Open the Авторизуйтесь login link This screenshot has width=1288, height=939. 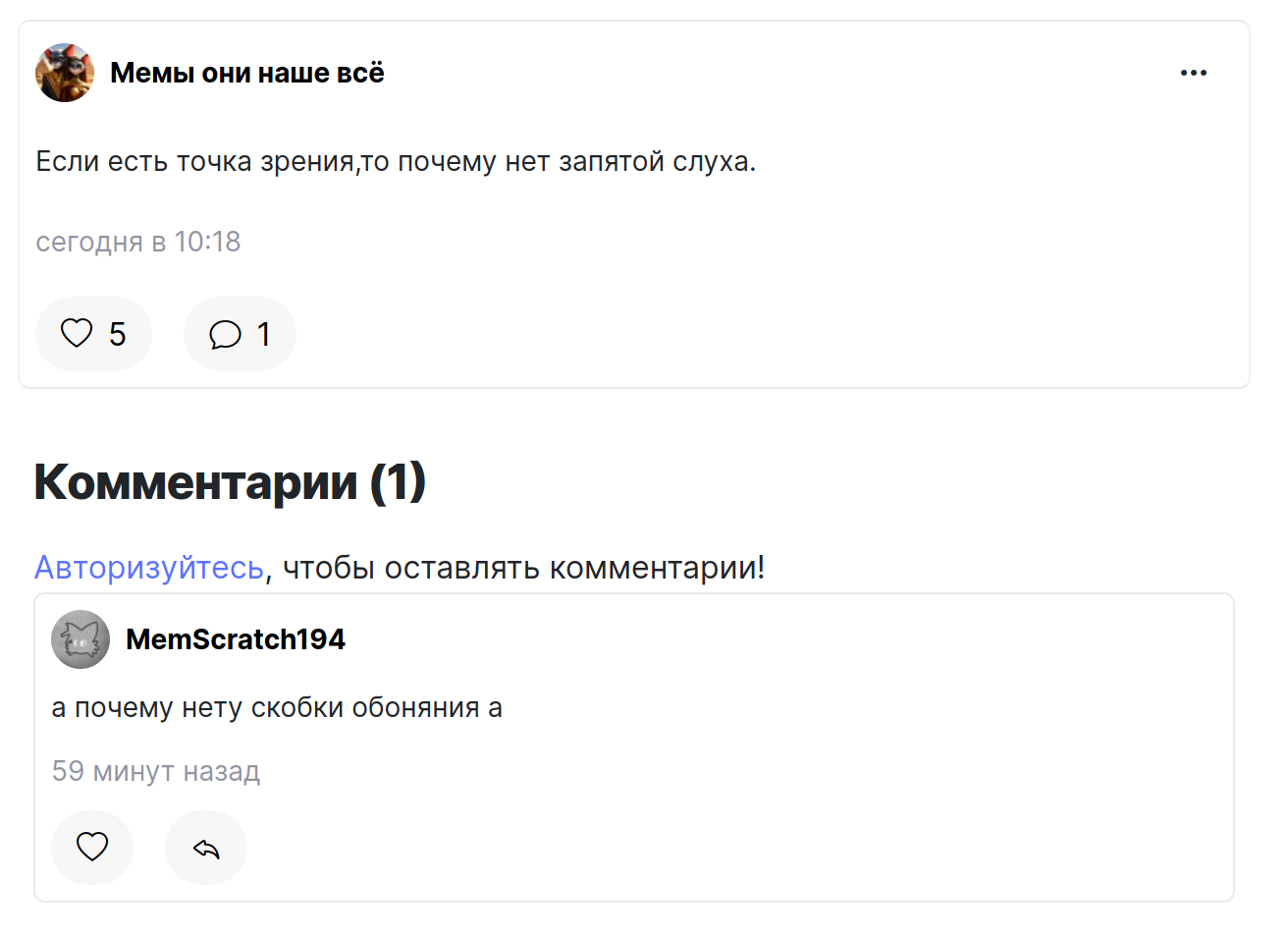click(148, 567)
